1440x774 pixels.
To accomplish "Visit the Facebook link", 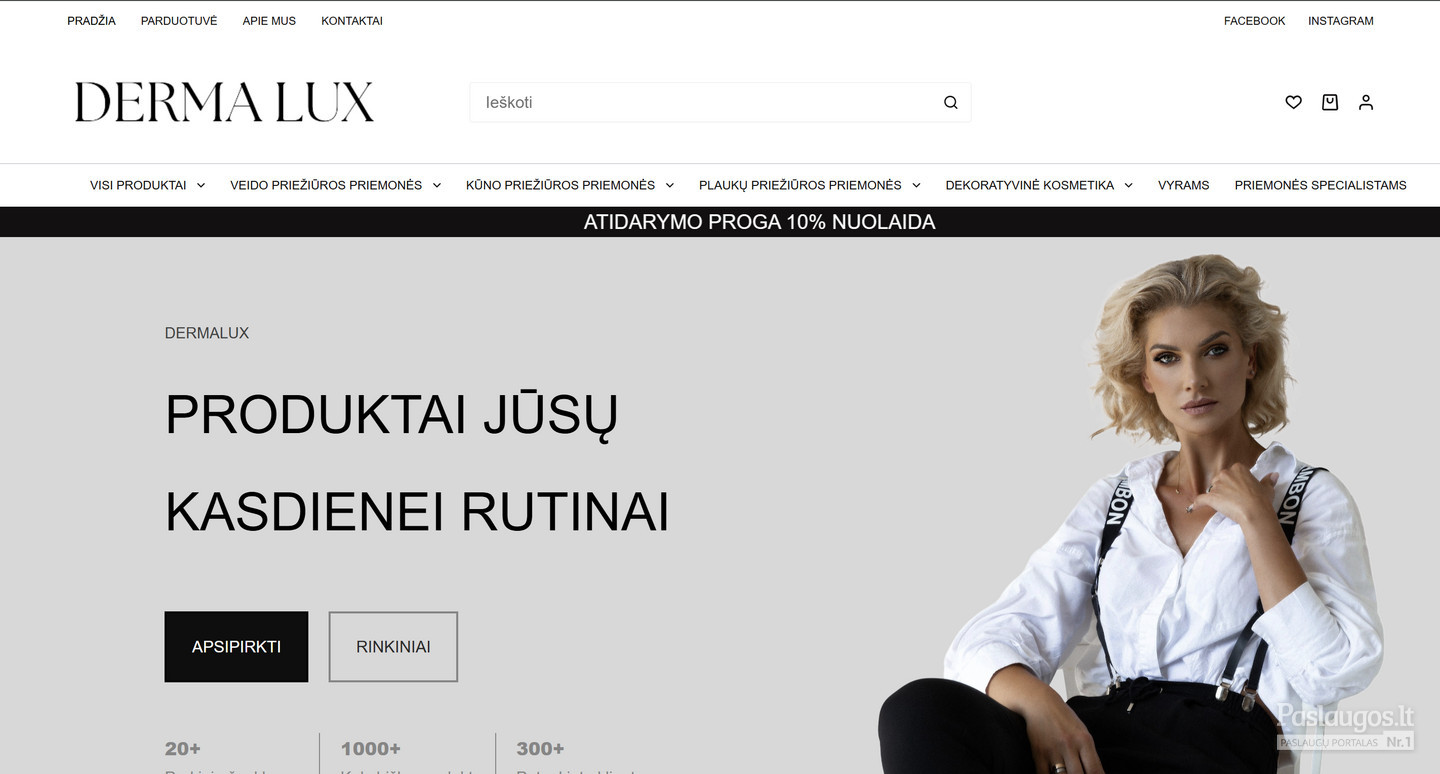I will [1254, 21].
